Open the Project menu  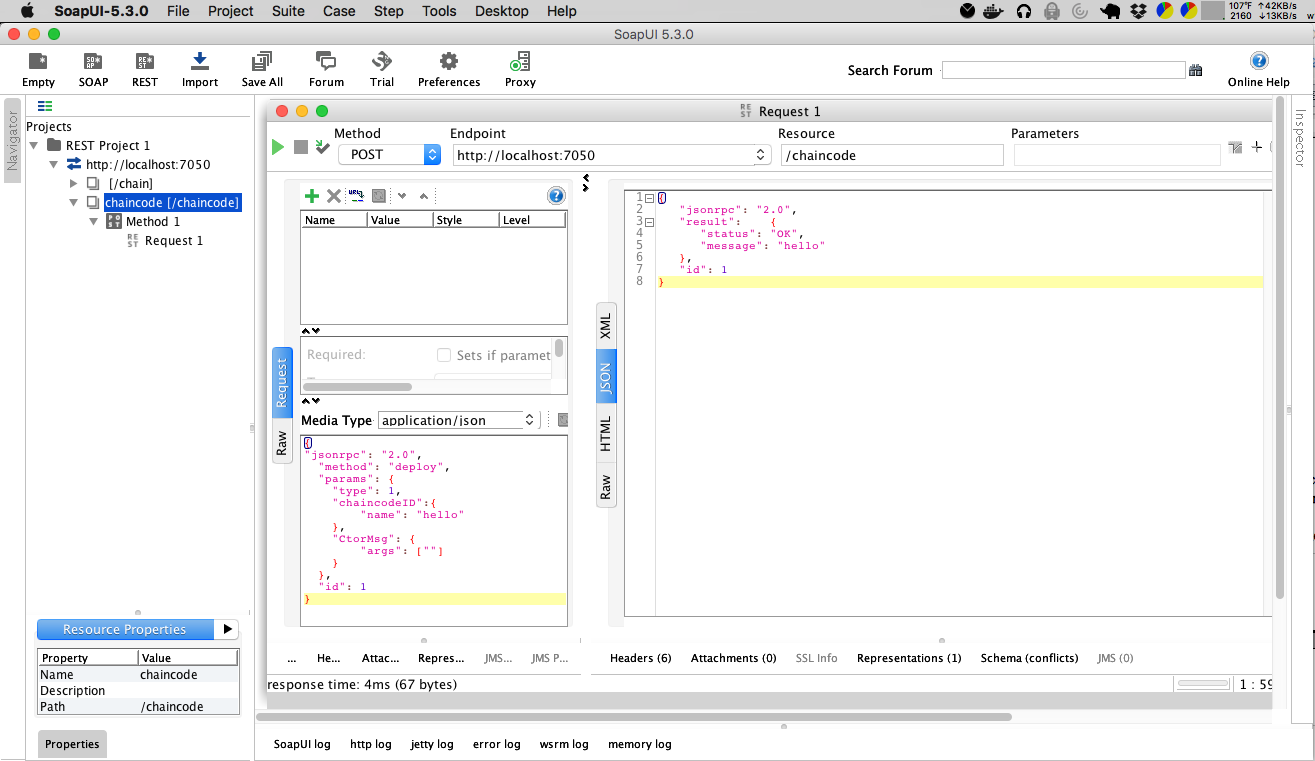point(231,11)
